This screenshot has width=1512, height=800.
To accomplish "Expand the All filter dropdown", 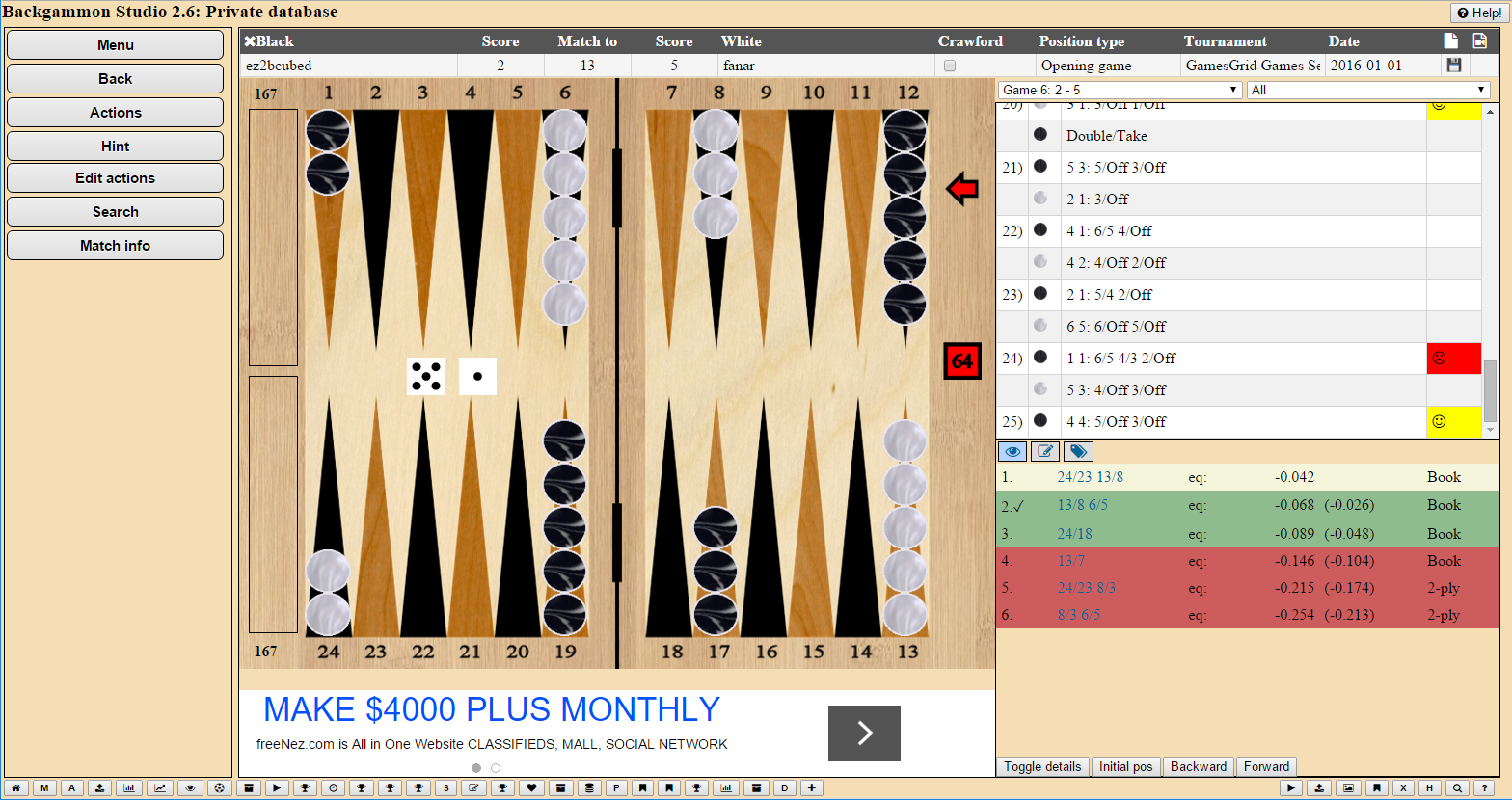I will 1367,90.
